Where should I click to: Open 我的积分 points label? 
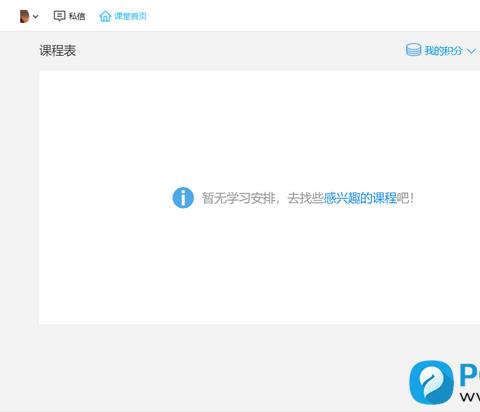point(443,51)
